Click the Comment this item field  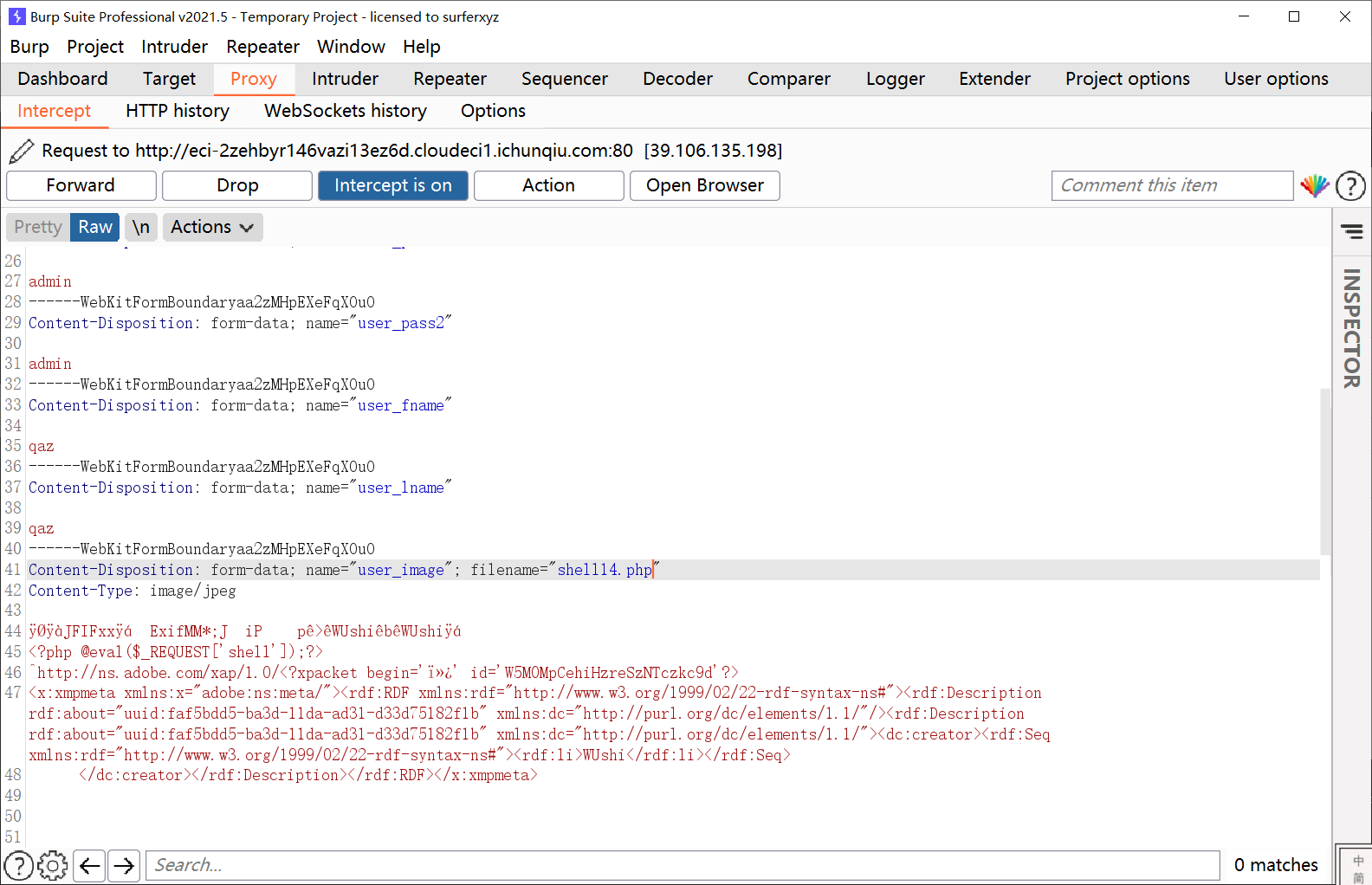1173,185
